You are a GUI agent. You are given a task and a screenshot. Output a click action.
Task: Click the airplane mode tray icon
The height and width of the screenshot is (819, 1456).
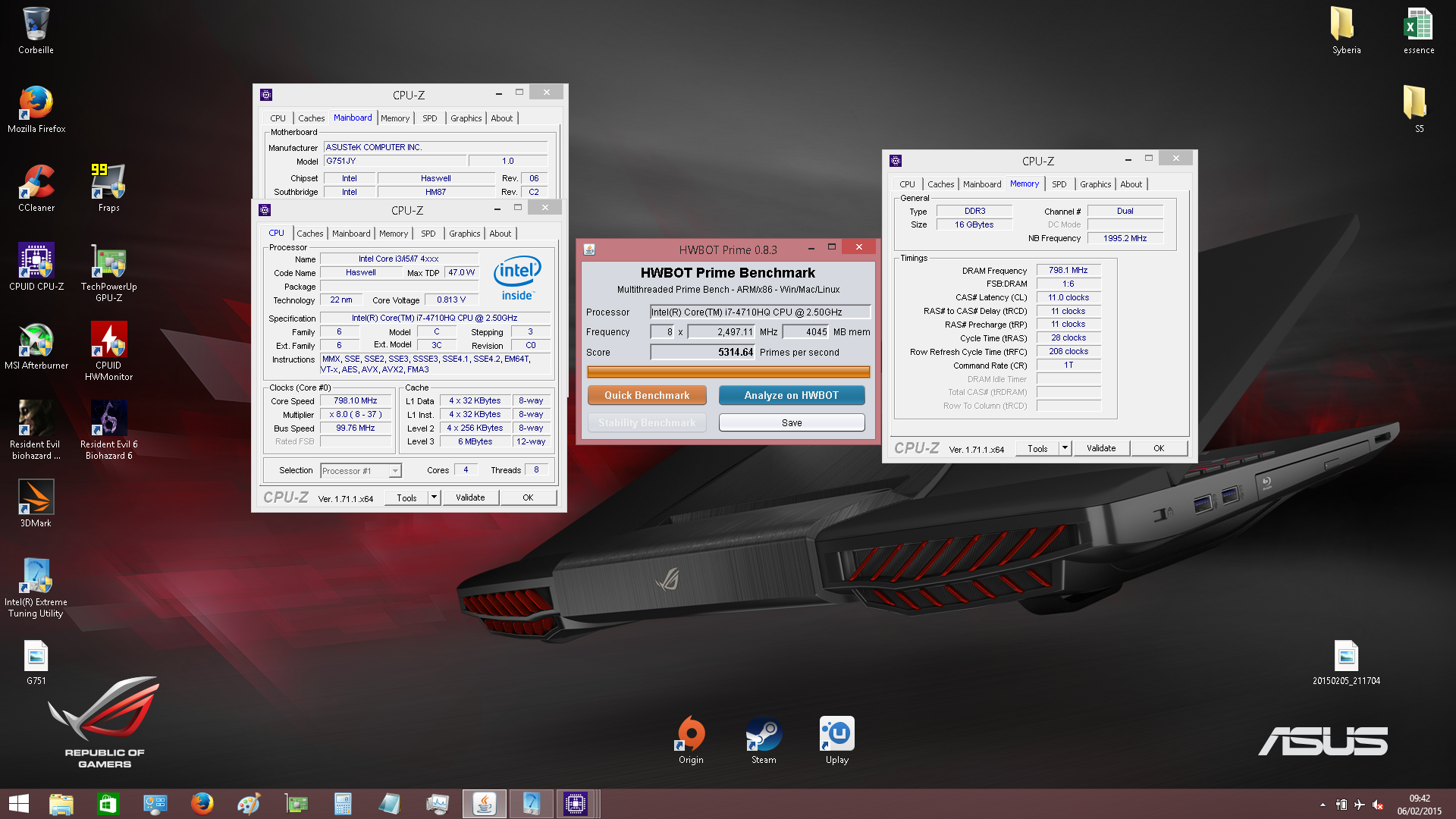click(1359, 805)
